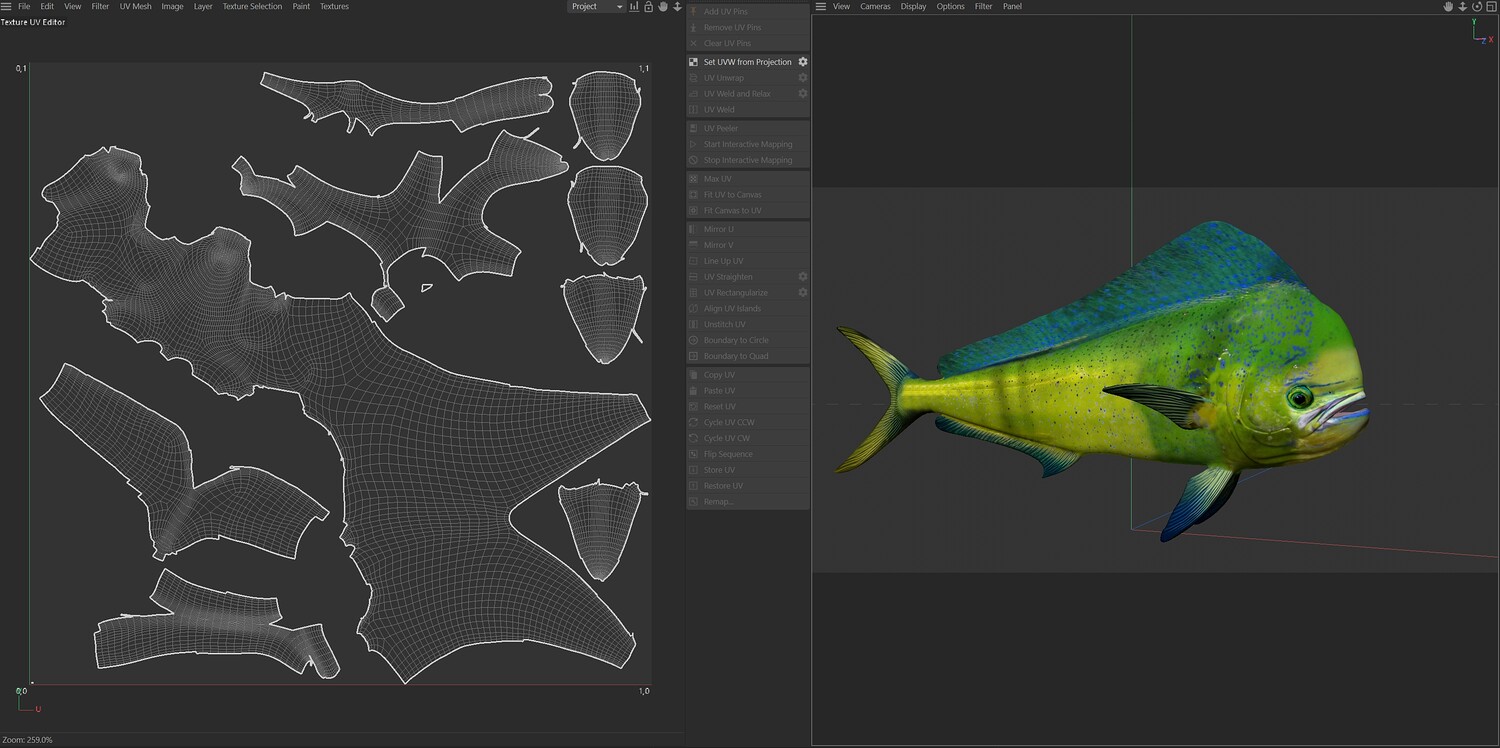This screenshot has height=748, width=1500.
Task: Open Set UVW from Projection gear settings
Action: click(802, 62)
